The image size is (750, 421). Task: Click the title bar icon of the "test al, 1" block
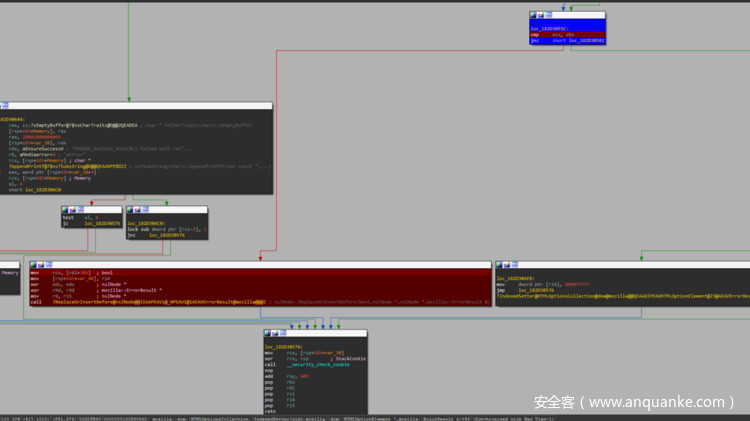point(66,210)
